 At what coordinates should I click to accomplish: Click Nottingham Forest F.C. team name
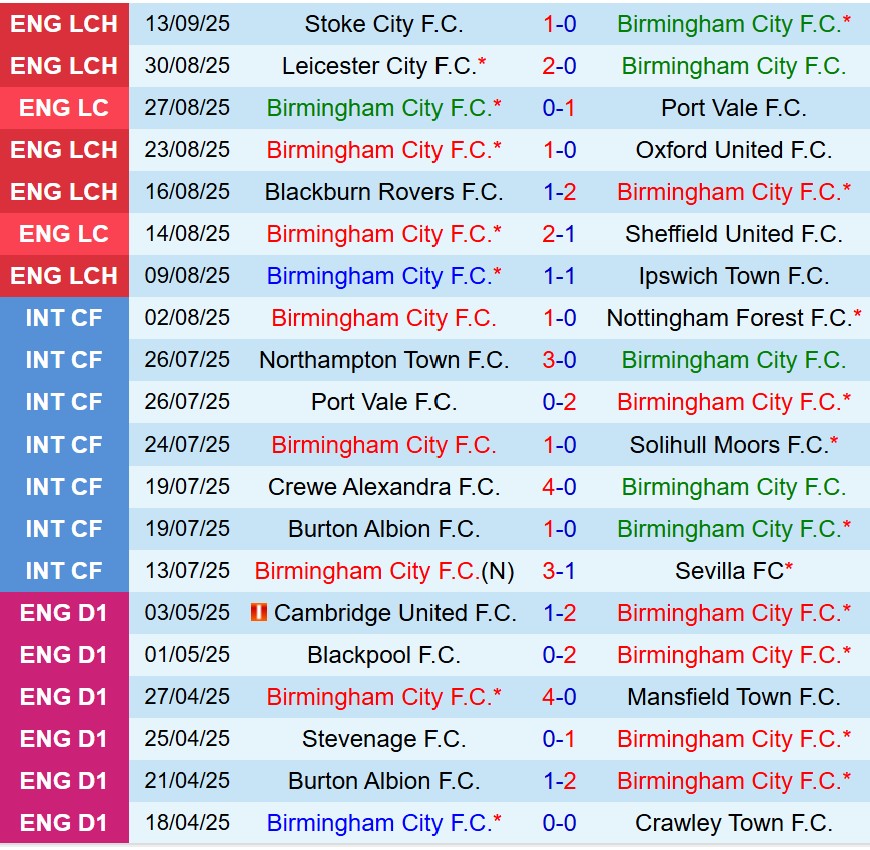(x=729, y=318)
